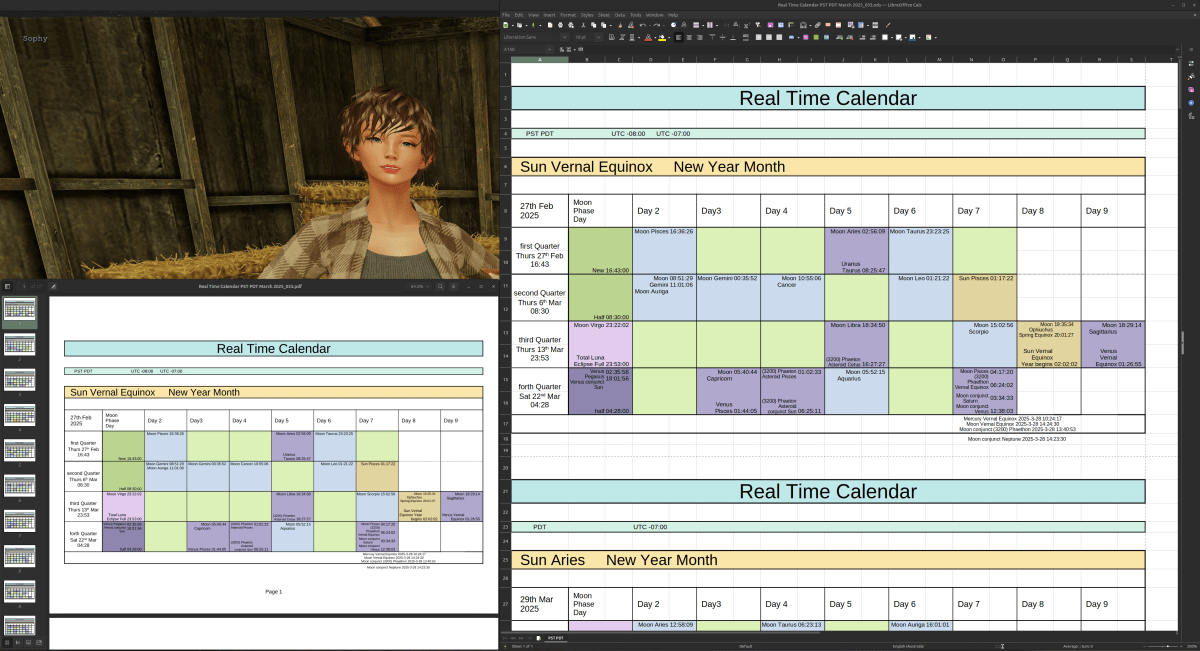Image resolution: width=1200 pixels, height=651 pixels.
Task: Switch to the PST PDT sheet tab
Action: [x=557, y=636]
